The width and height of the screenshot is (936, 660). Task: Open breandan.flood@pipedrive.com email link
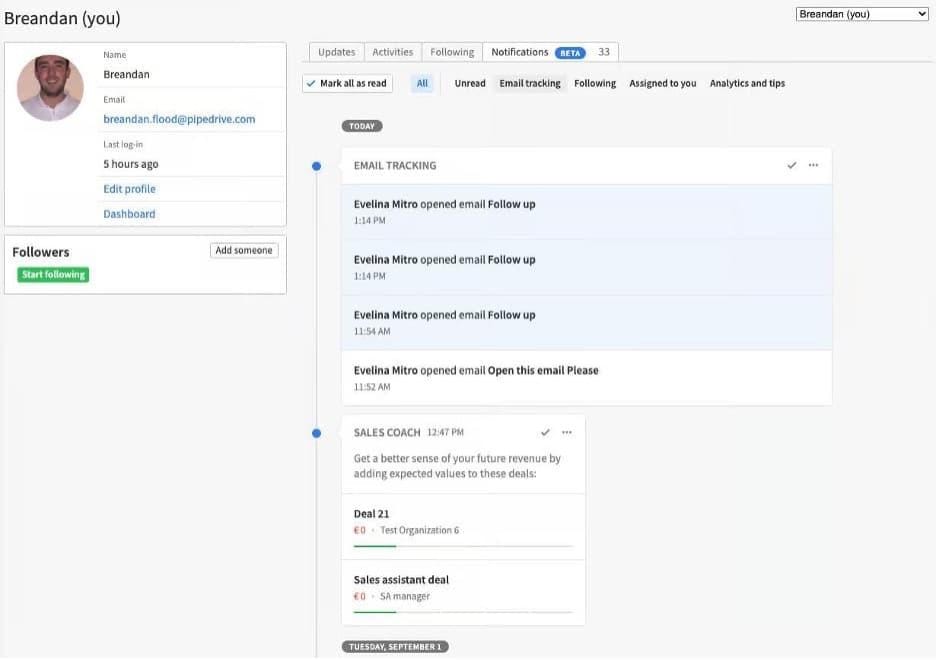click(177, 118)
